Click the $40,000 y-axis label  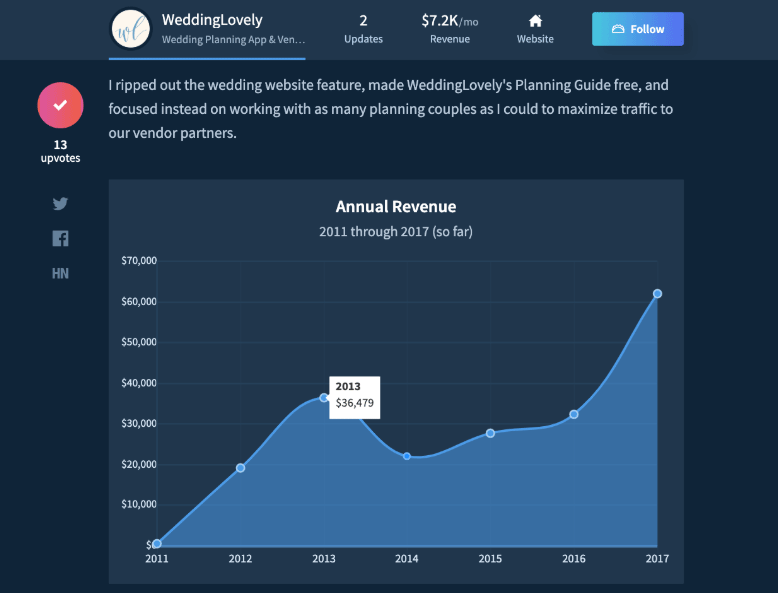click(x=139, y=383)
